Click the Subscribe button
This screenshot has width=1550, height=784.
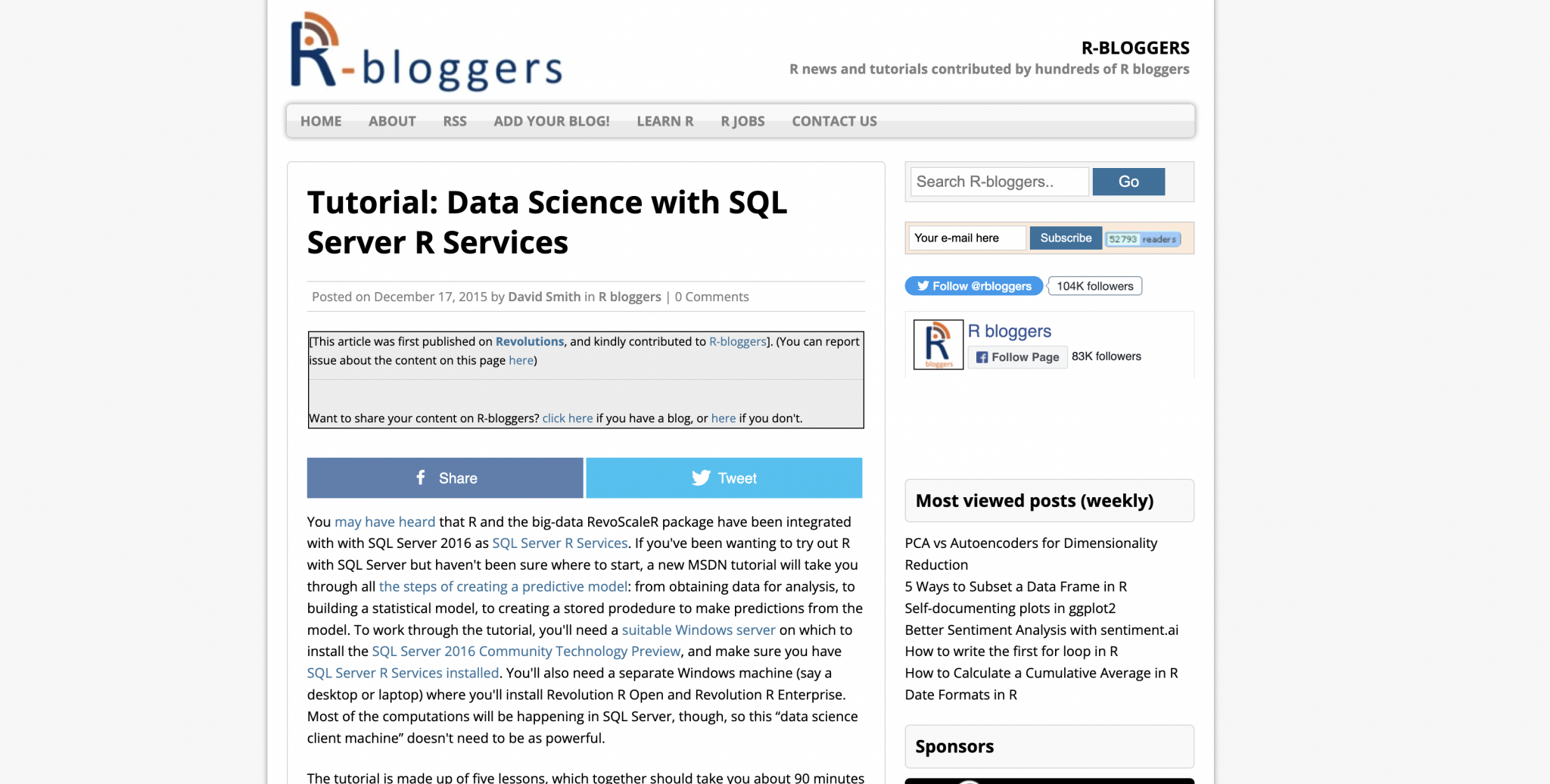[1066, 238]
